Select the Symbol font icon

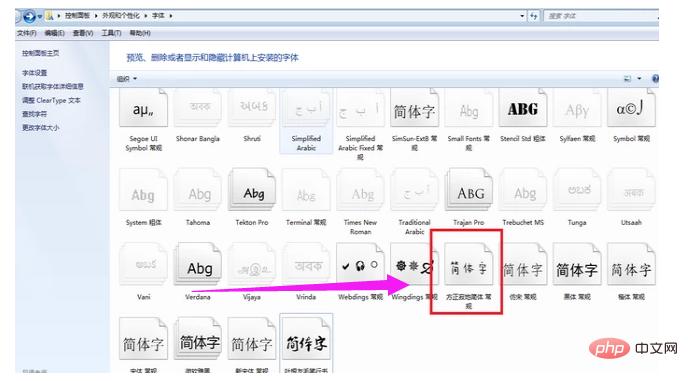pyautogui.click(x=631, y=108)
